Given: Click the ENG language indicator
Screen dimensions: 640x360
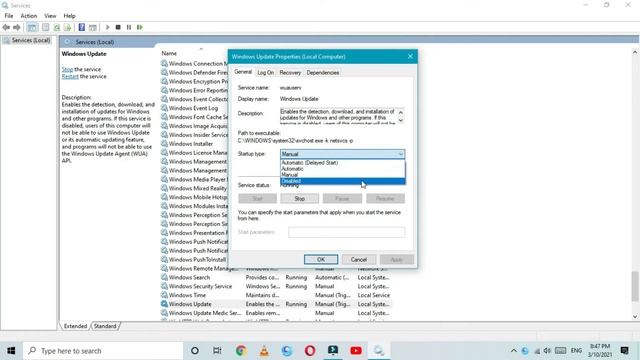Looking at the screenshot, I should point(576,351).
